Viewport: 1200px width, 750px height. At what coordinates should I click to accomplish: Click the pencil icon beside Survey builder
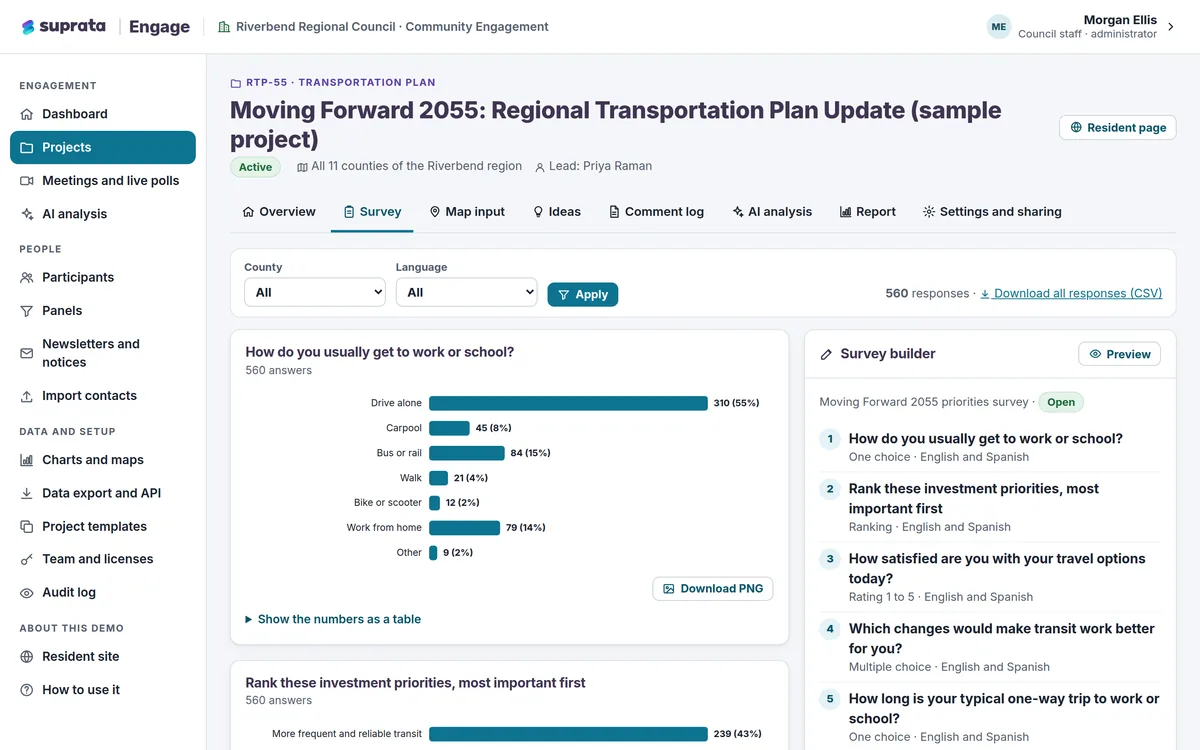click(826, 354)
